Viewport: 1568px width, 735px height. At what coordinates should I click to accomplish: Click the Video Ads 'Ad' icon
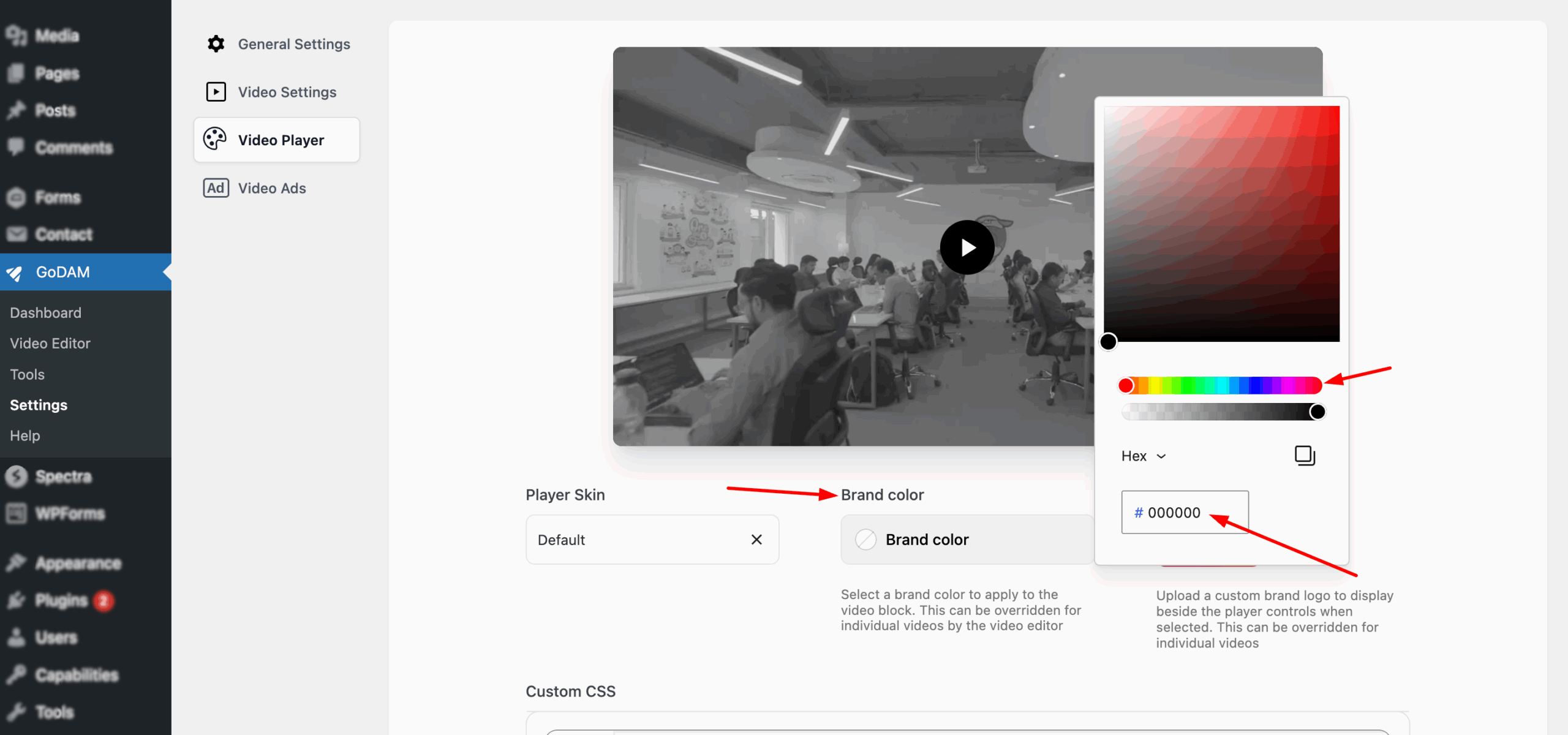216,188
